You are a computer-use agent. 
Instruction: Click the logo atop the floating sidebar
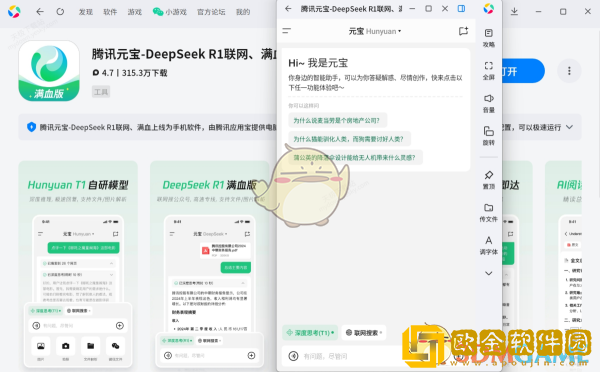[x=489, y=8]
